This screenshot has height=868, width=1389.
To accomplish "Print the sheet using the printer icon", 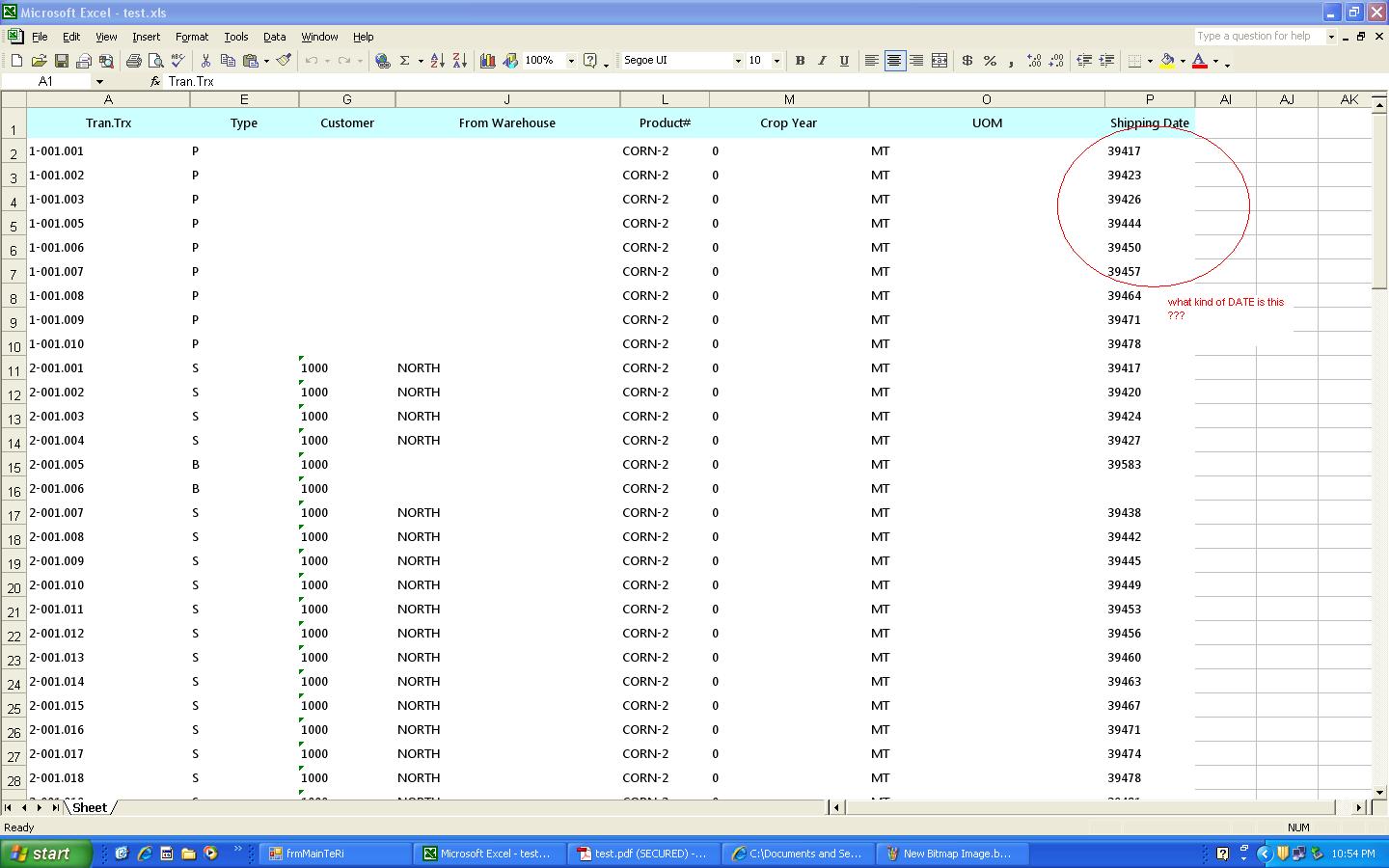I will [134, 61].
